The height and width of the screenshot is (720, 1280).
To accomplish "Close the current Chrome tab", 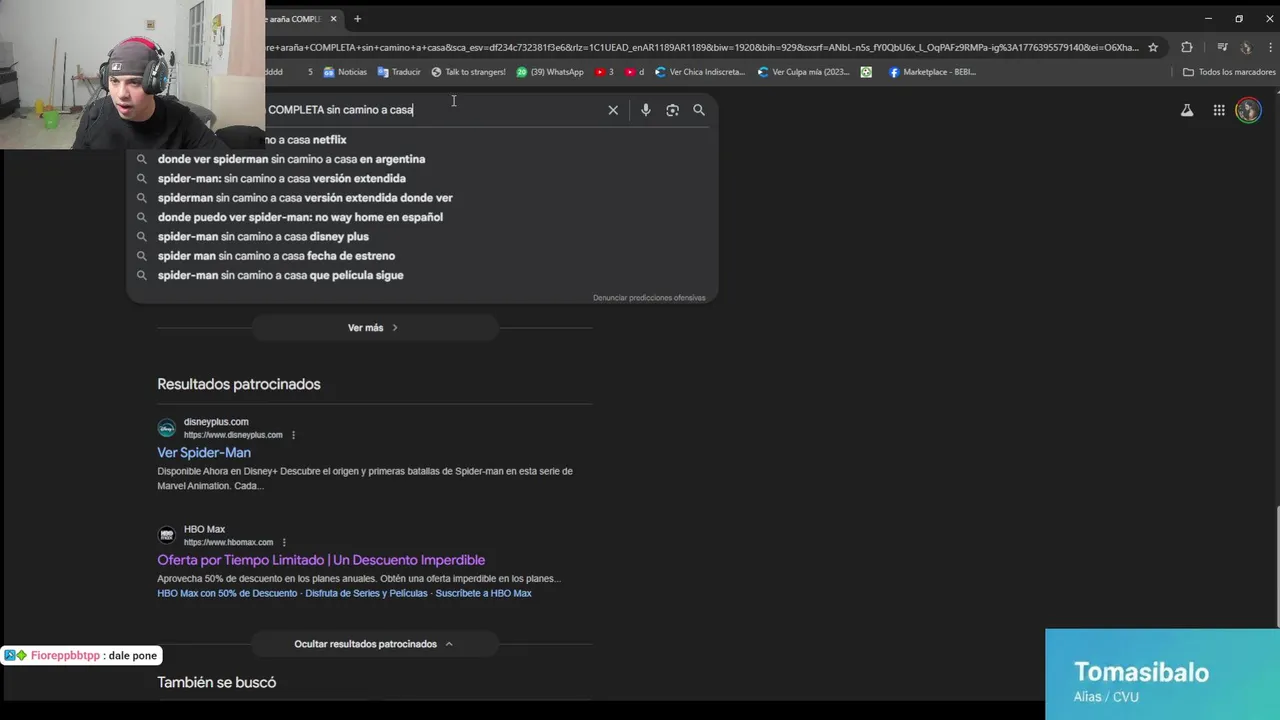I will coord(333,19).
